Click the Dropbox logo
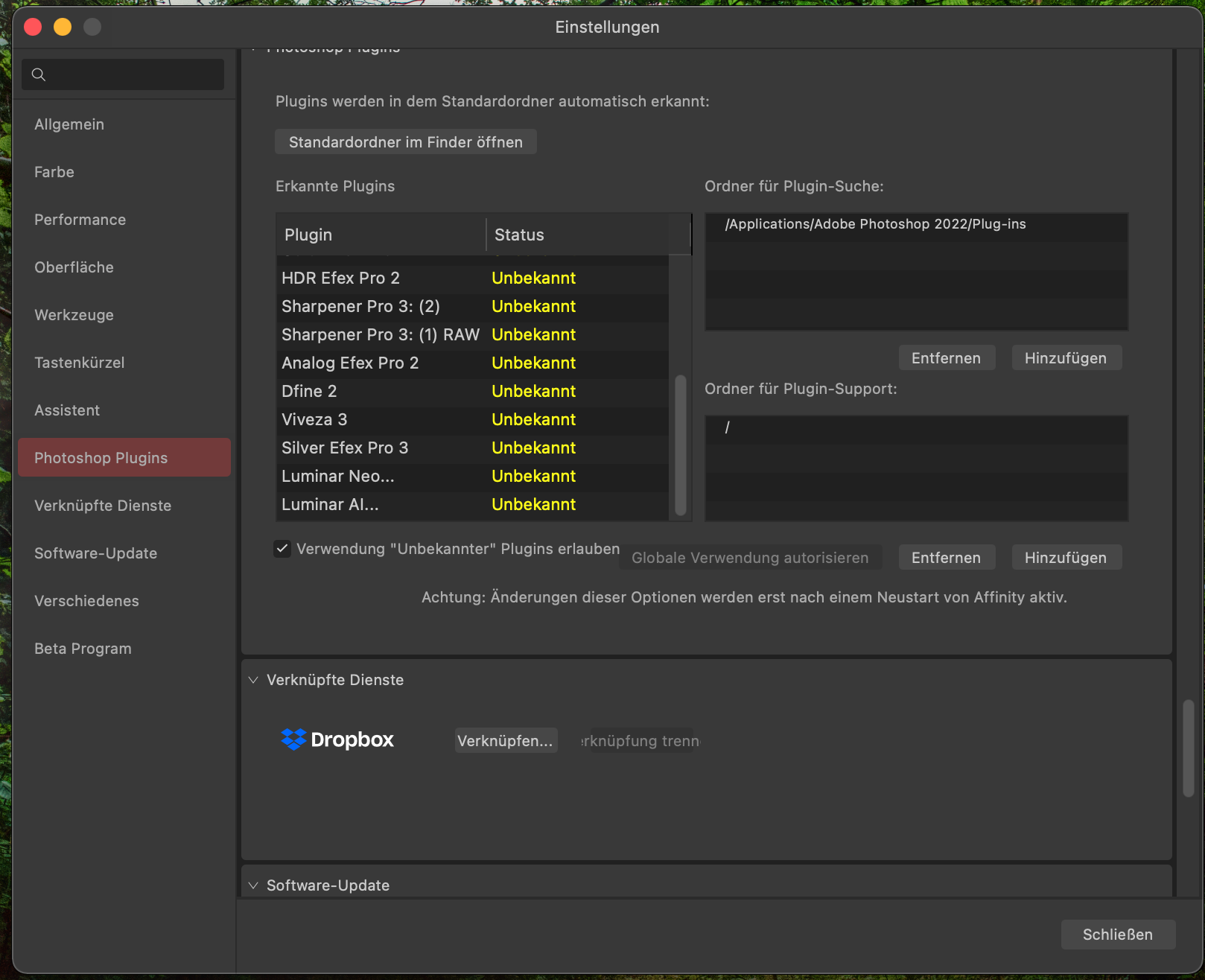1205x980 pixels. point(337,739)
